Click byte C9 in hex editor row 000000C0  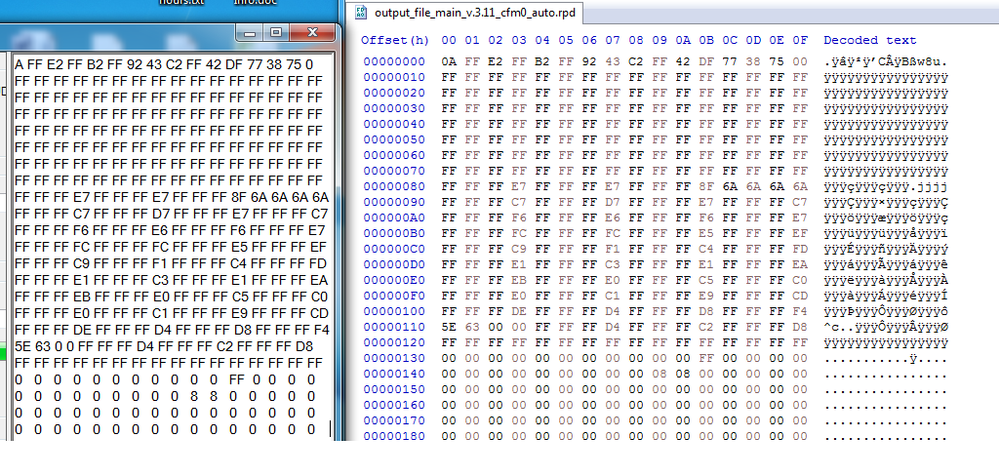coord(519,249)
